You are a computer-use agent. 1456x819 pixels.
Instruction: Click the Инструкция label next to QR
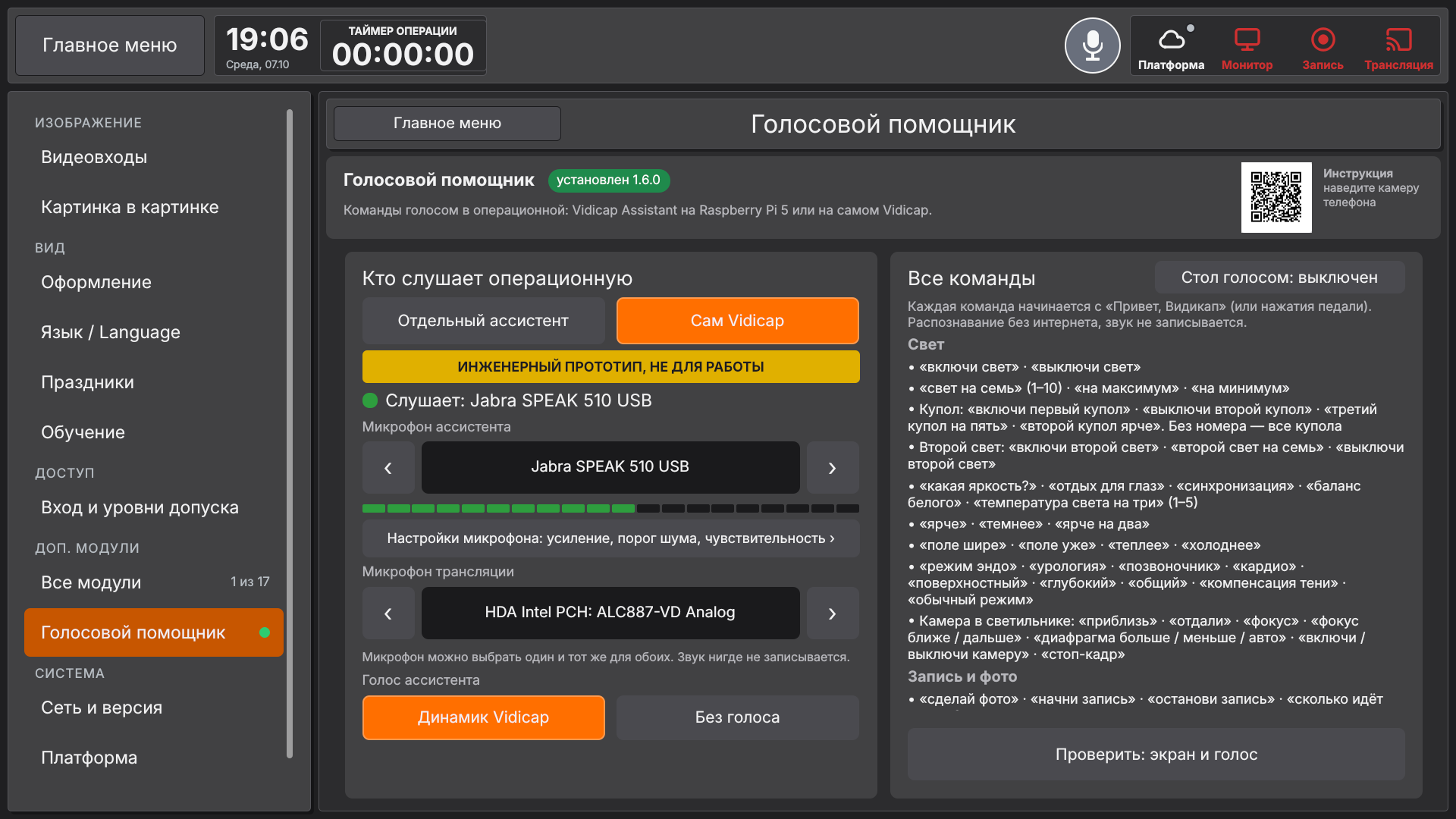[x=1357, y=174]
